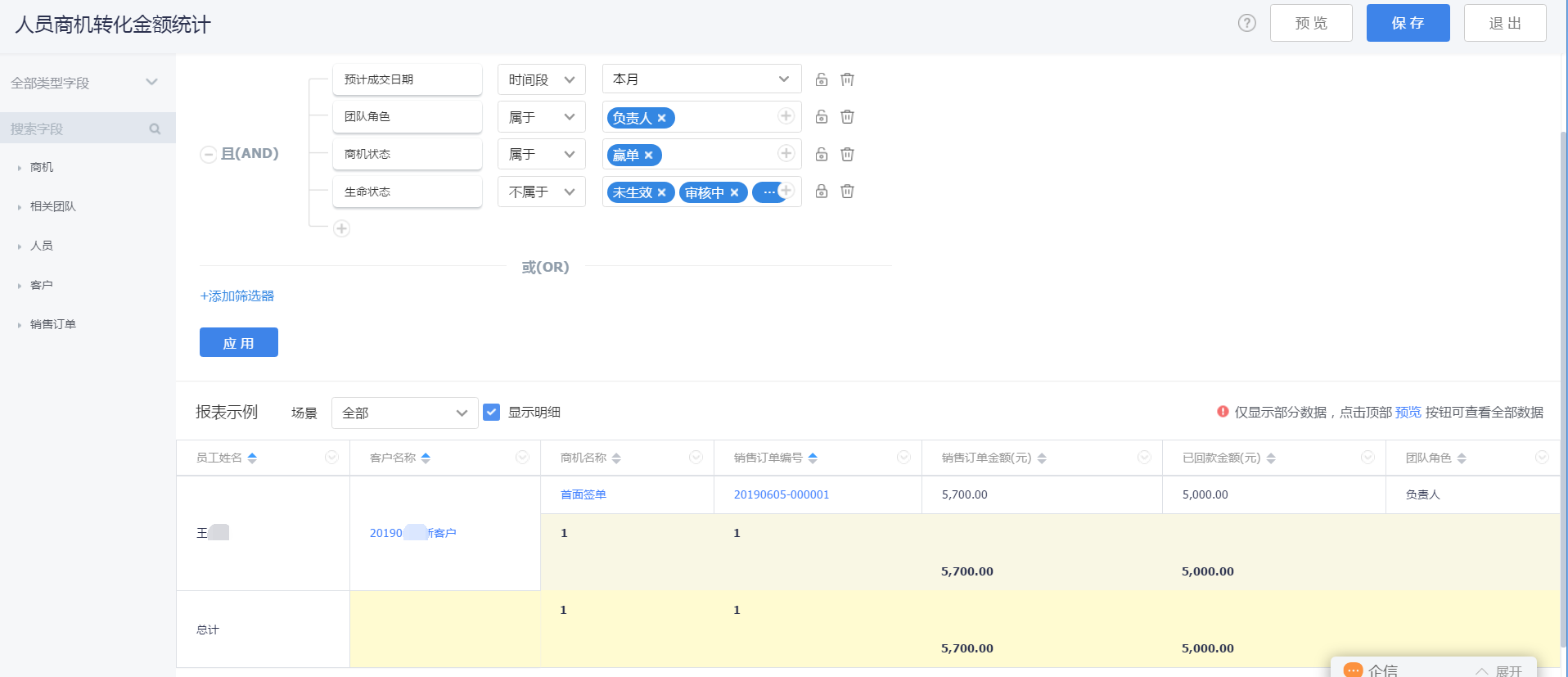This screenshot has height=677, width=1568.
Task: Open the 不属于 operator dropdown
Action: (542, 192)
